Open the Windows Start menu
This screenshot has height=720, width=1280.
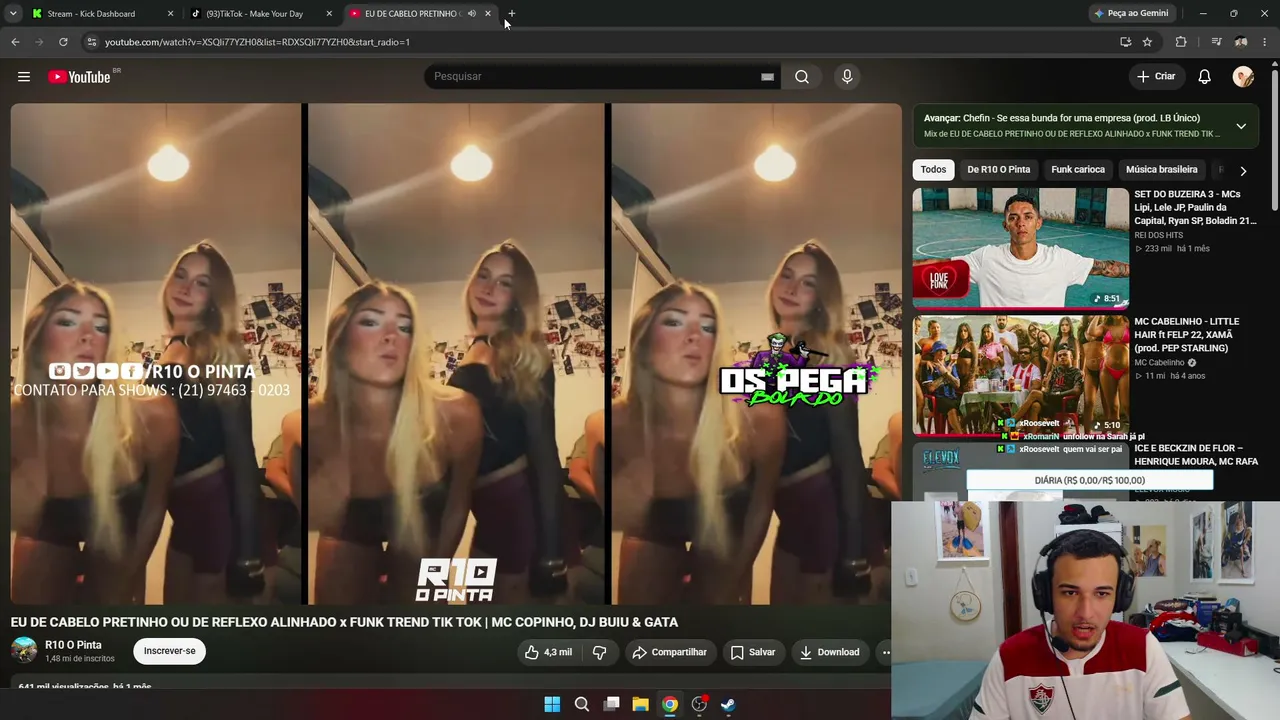tap(552, 704)
